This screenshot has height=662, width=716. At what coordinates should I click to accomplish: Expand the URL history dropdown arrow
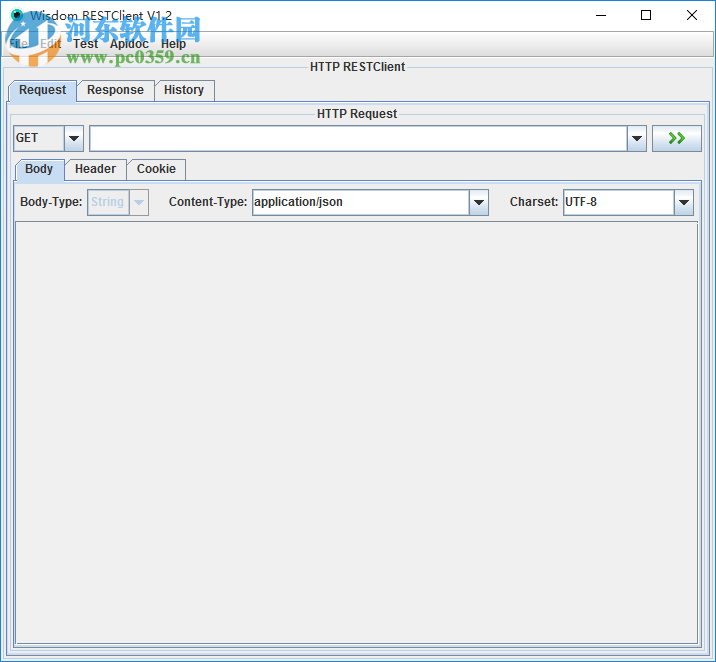coord(637,138)
